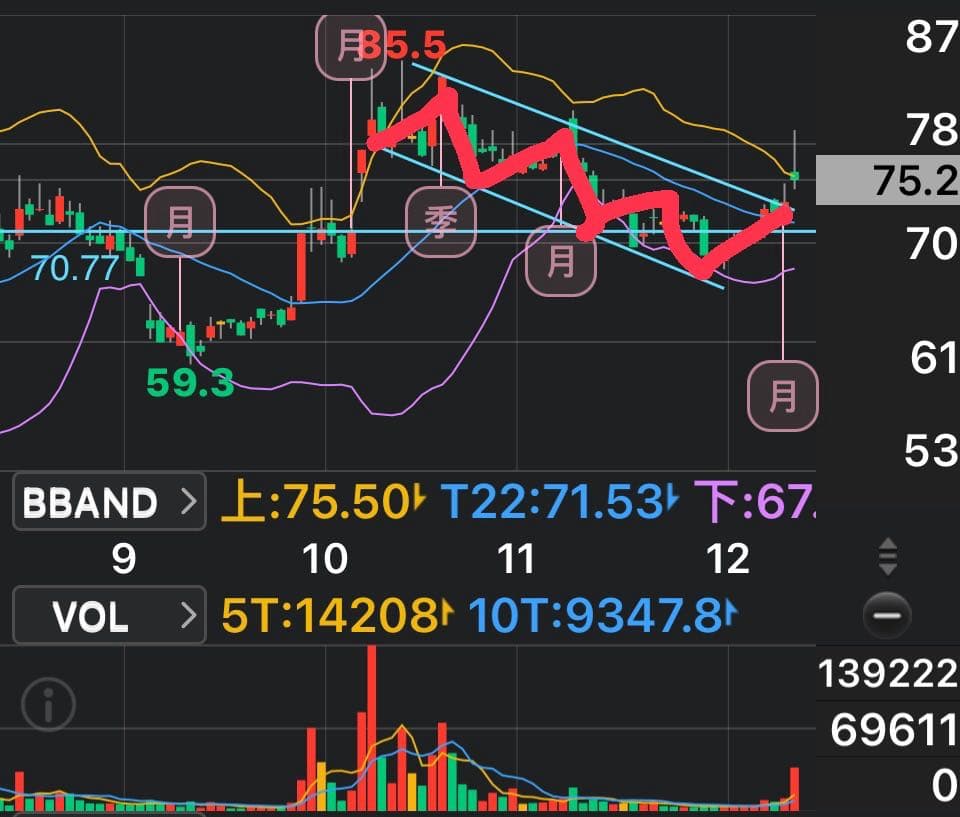Image resolution: width=960 pixels, height=817 pixels.
Task: Tap the 月 marker below the November candles
Action: pyautogui.click(x=561, y=261)
